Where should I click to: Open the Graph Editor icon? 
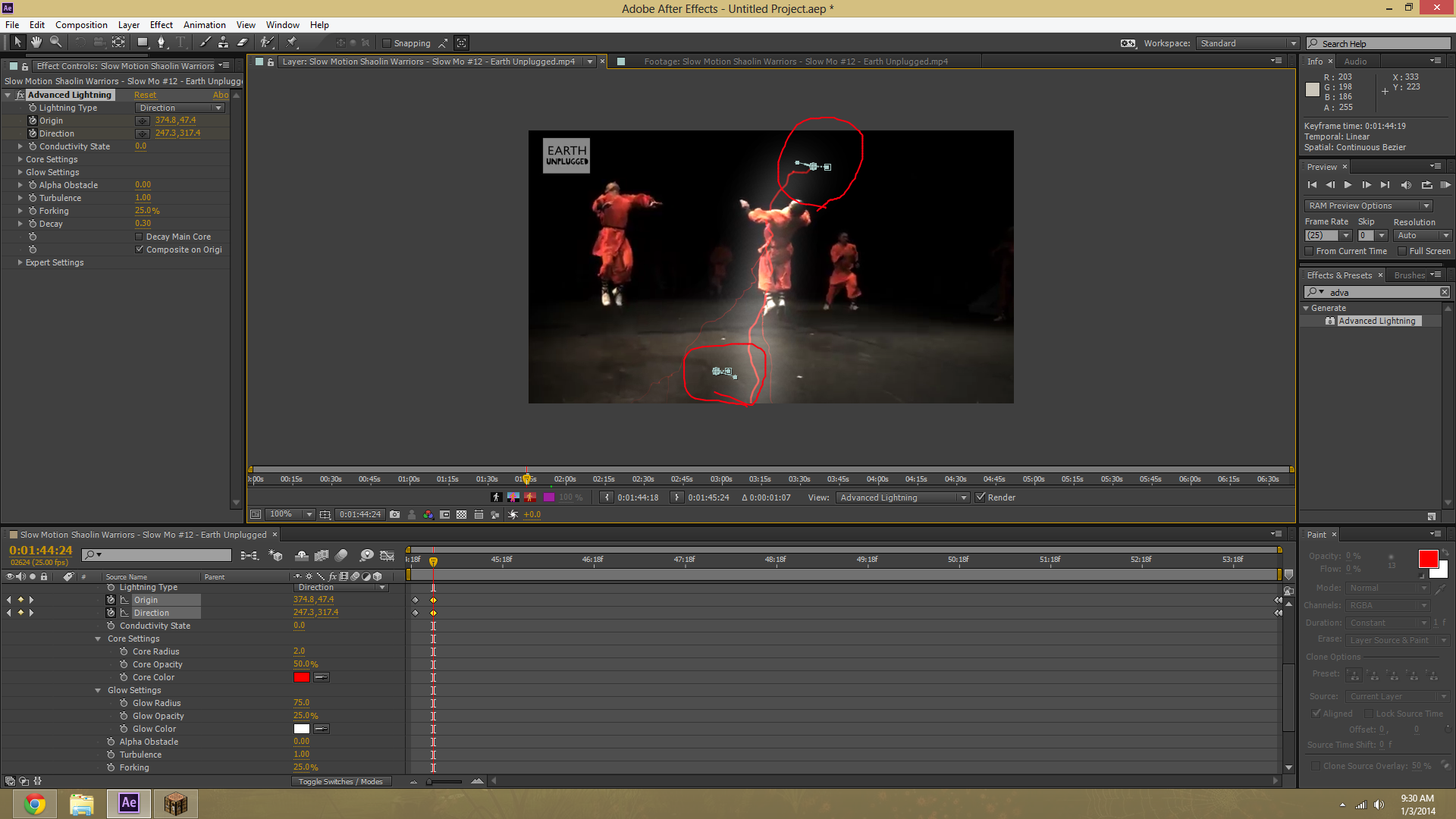(388, 556)
